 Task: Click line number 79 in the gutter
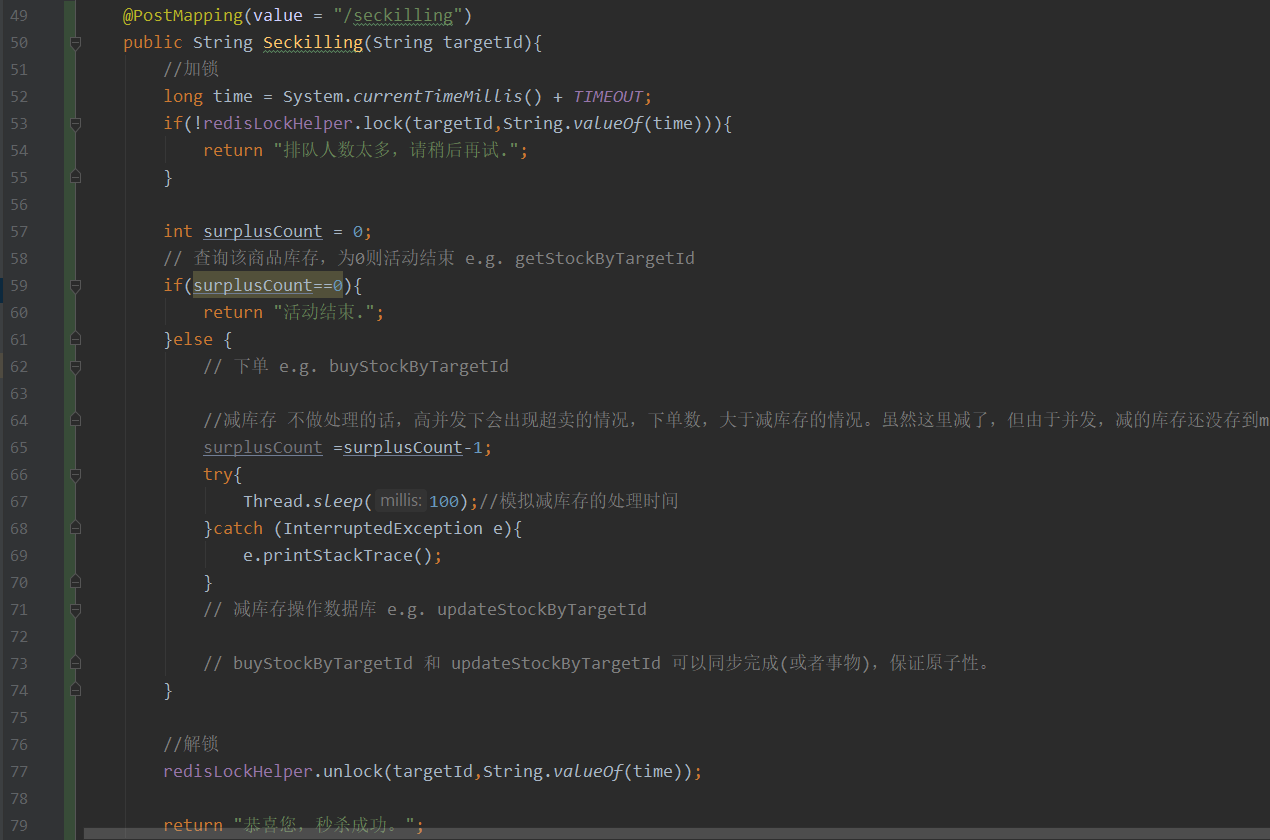coord(19,826)
